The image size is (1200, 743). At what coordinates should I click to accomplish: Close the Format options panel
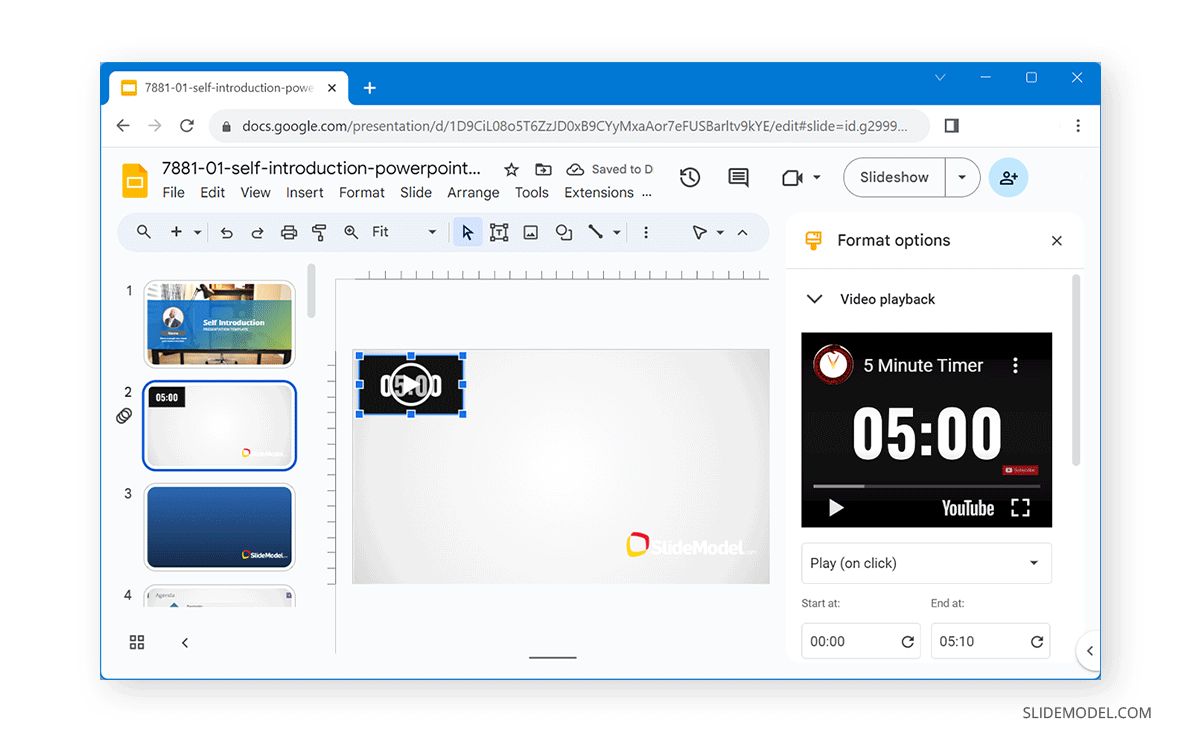tap(1057, 241)
